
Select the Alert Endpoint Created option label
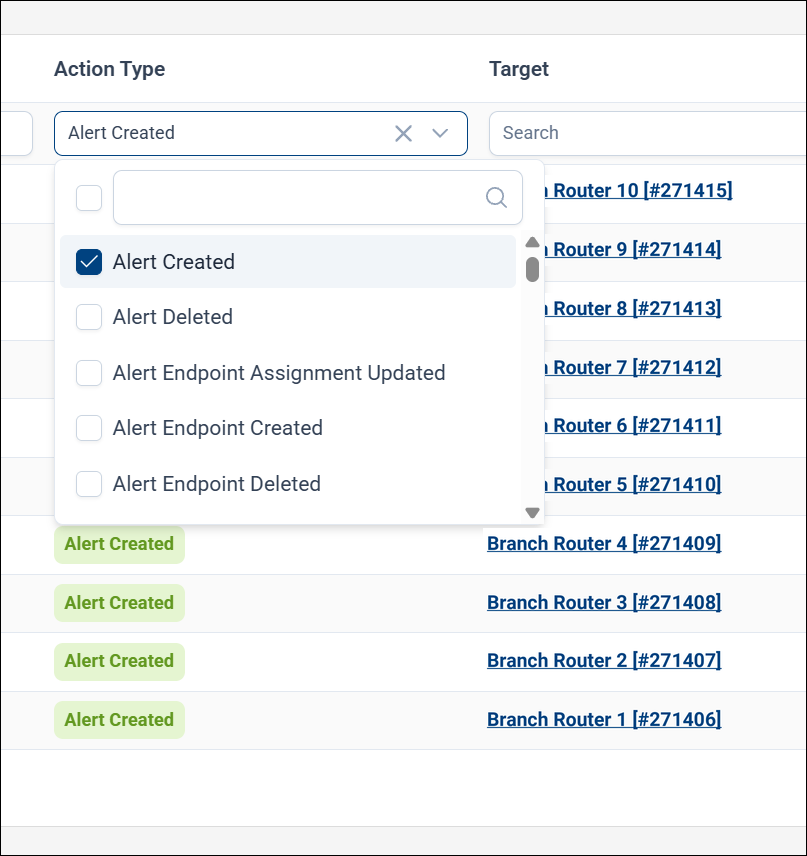pos(217,428)
